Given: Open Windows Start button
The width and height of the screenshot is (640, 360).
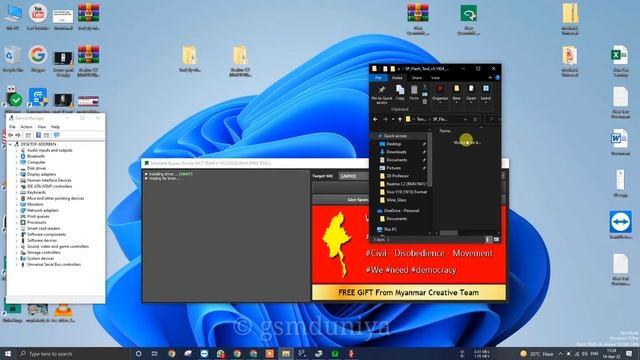Looking at the screenshot, I should point(8,353).
